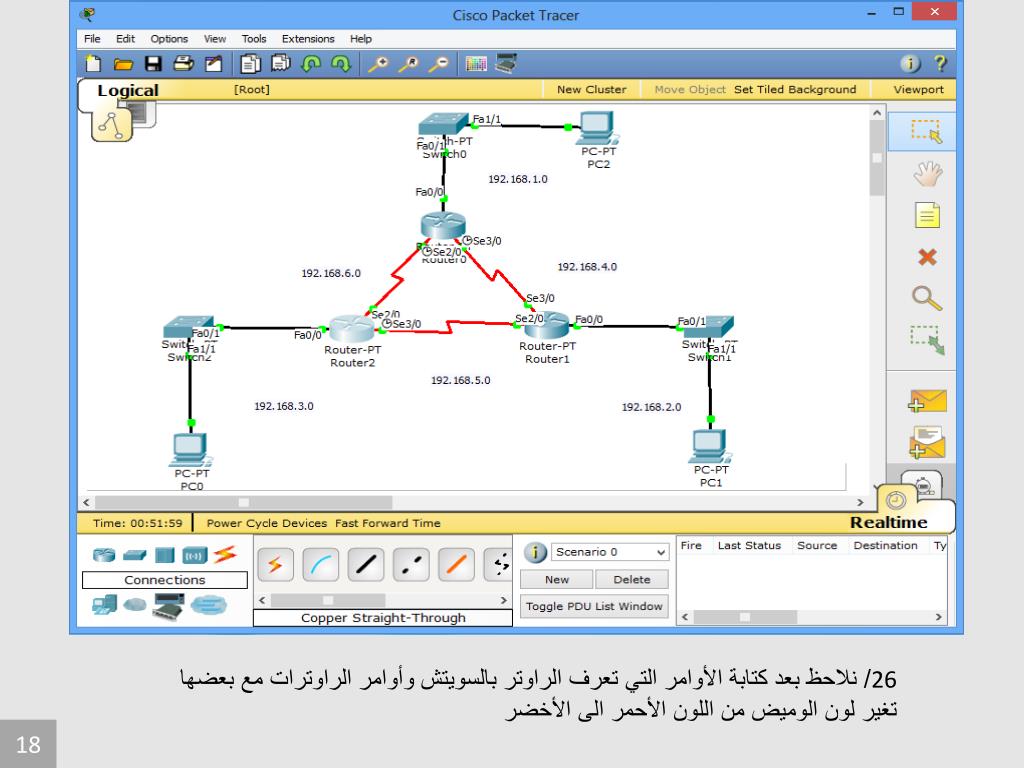Switch to the Logical workspace tab
This screenshot has width=1024, height=768.
[x=128, y=90]
